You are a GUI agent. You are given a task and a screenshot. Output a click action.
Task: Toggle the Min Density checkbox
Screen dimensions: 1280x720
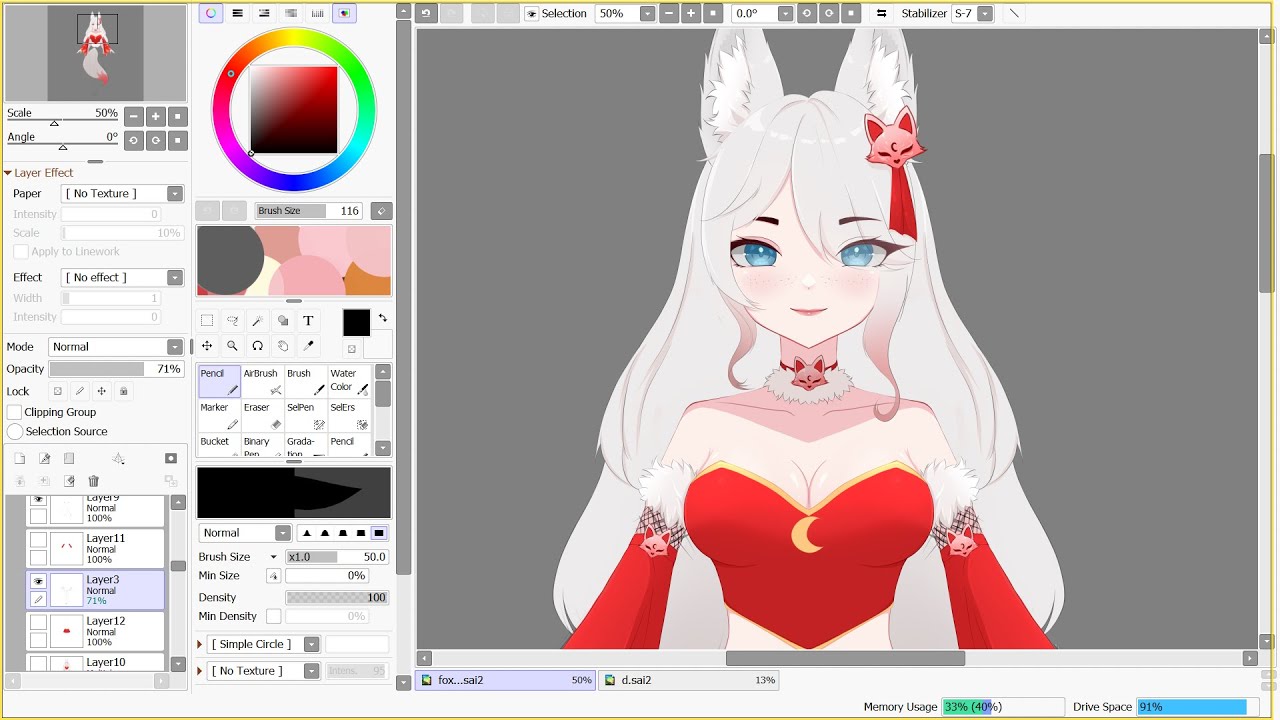click(x=273, y=617)
